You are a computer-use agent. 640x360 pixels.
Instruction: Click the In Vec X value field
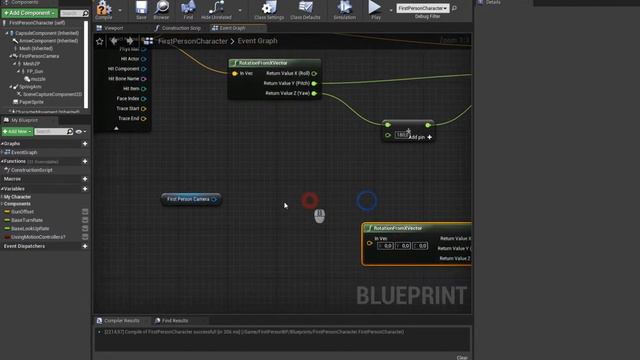pyautogui.click(x=385, y=246)
